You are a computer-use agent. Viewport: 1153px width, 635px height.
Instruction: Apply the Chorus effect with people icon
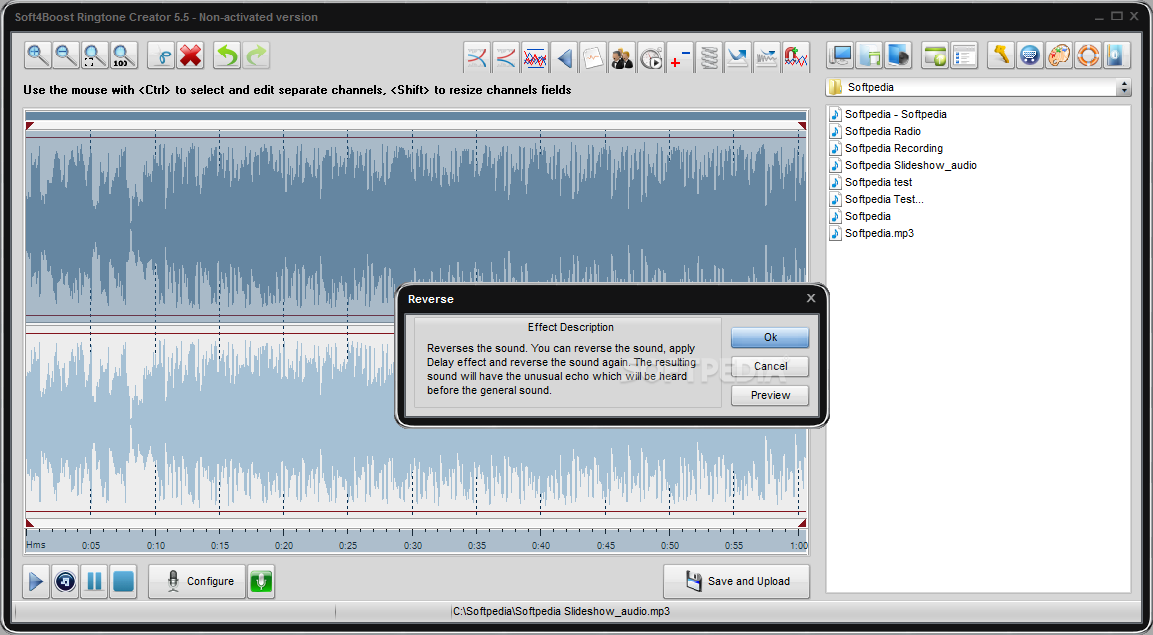coord(622,57)
